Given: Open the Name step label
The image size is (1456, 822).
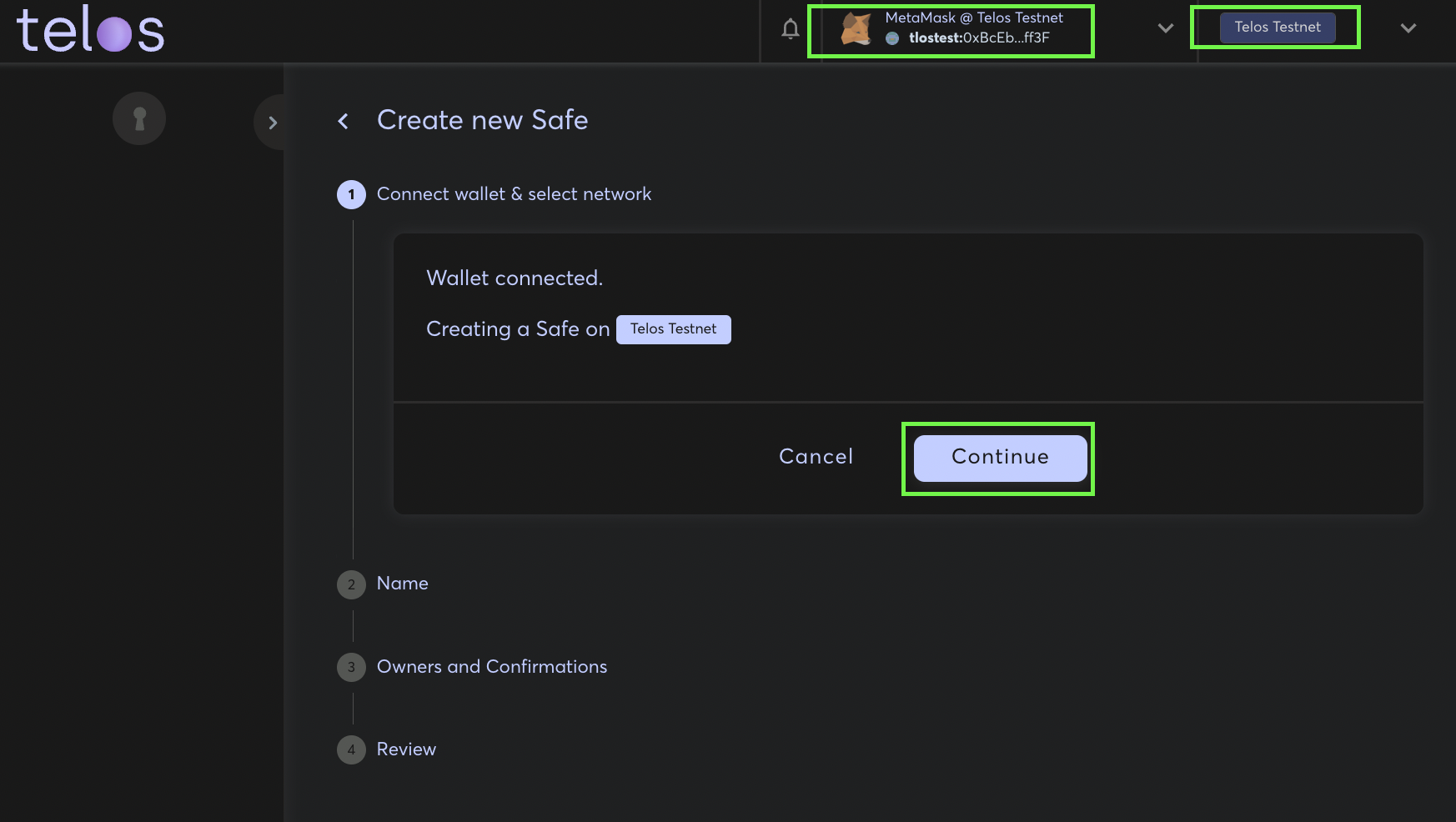Looking at the screenshot, I should [x=403, y=584].
